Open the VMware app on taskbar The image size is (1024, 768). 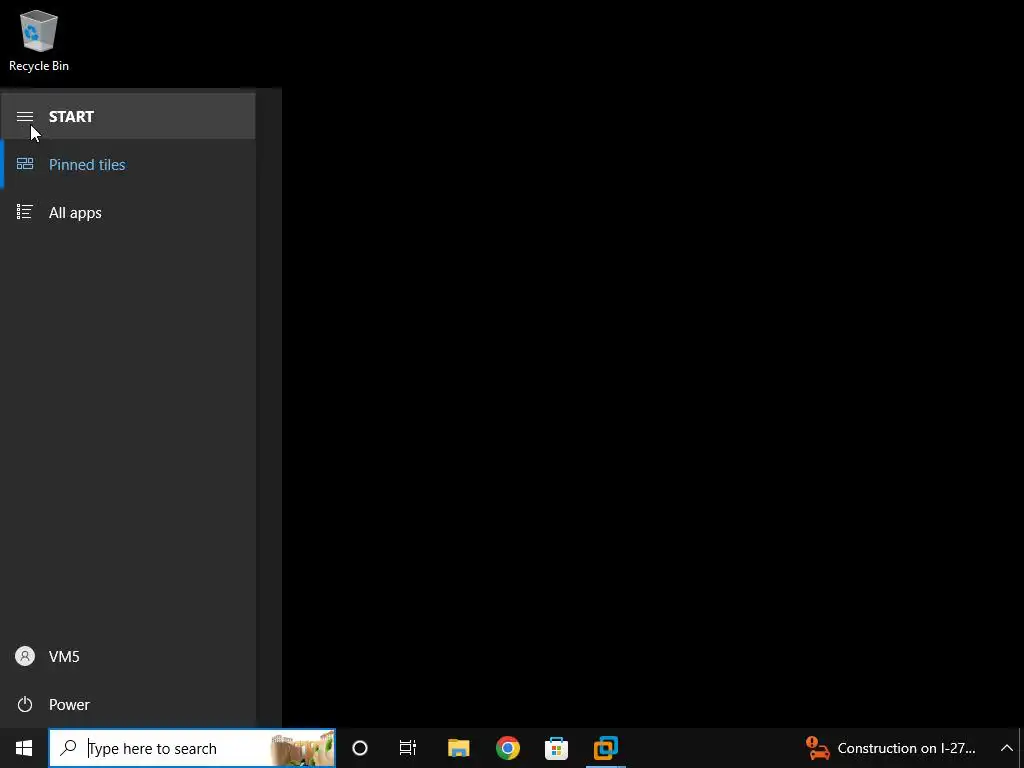click(x=605, y=748)
